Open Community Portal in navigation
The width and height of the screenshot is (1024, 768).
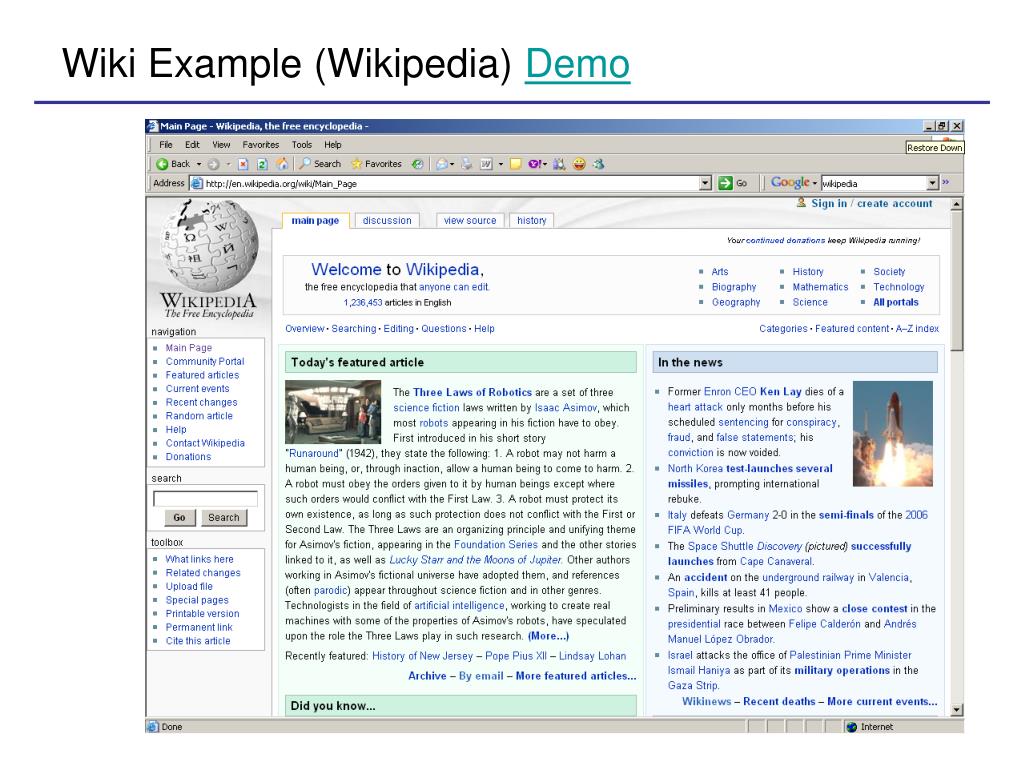(x=205, y=361)
